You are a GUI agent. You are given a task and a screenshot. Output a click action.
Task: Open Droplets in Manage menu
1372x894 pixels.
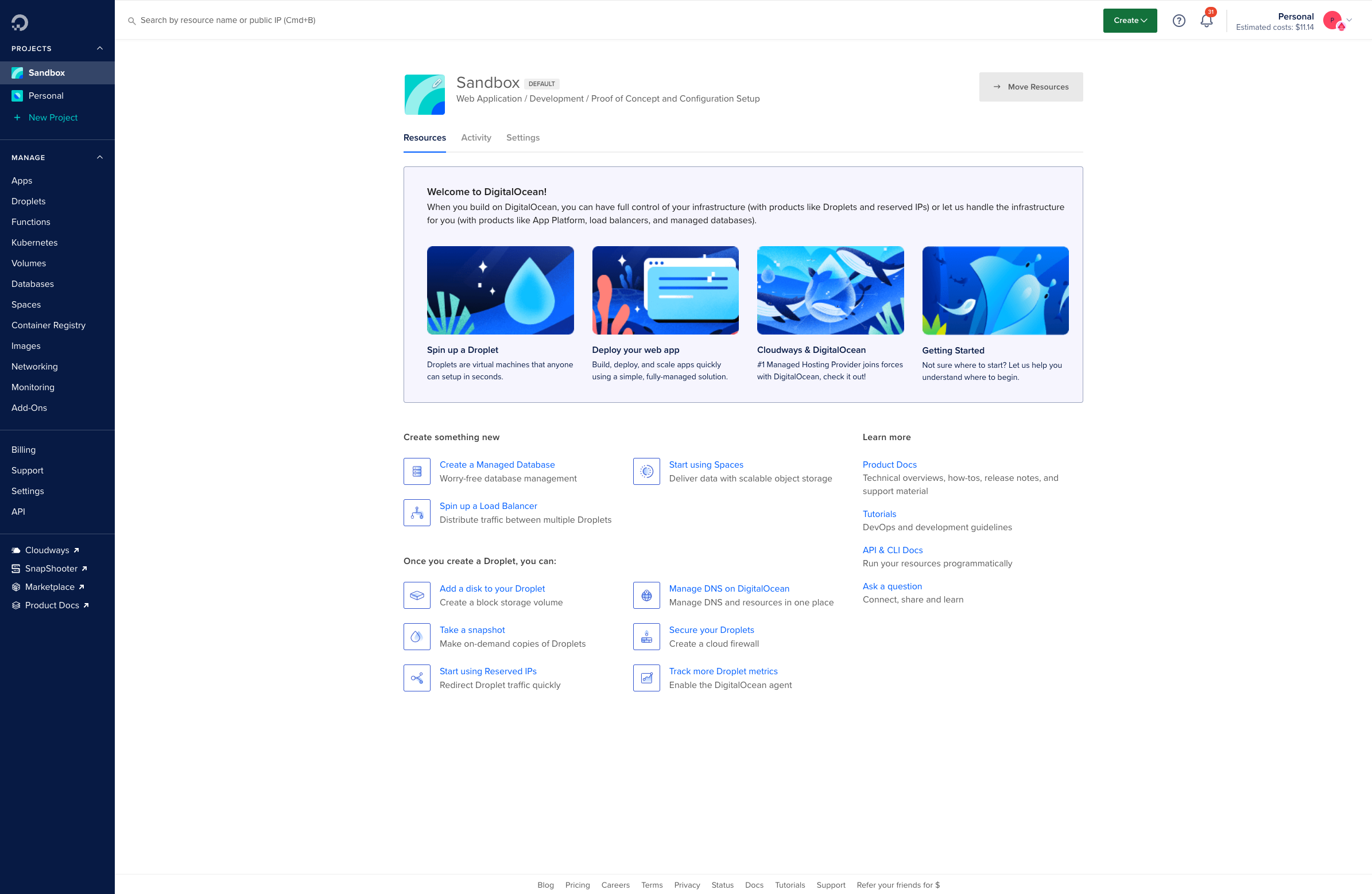(29, 201)
